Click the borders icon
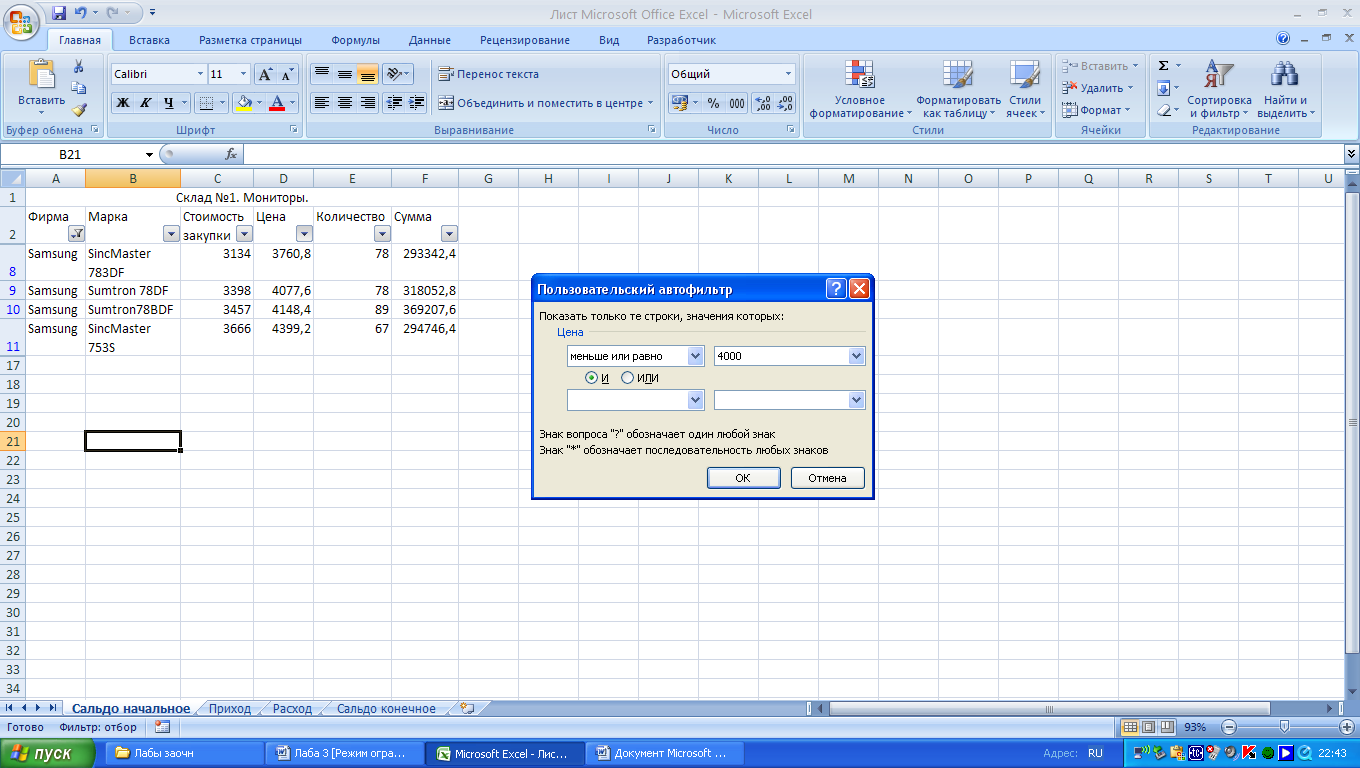1360x768 pixels. (x=205, y=103)
